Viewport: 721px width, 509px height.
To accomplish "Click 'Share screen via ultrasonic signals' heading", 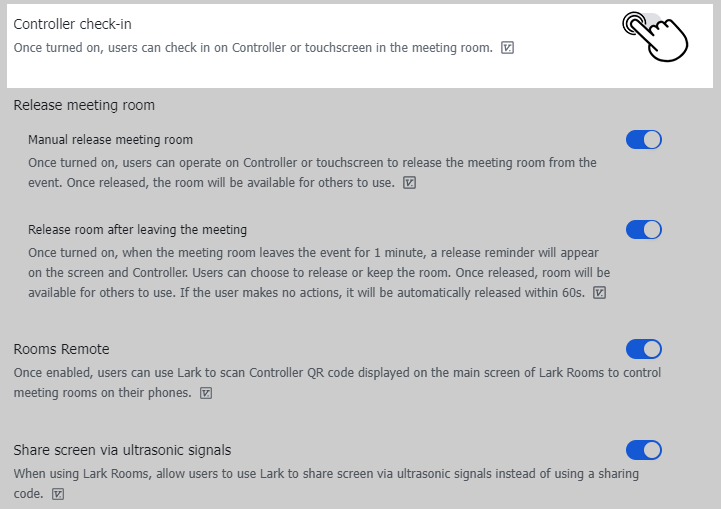I will (x=122, y=450).
